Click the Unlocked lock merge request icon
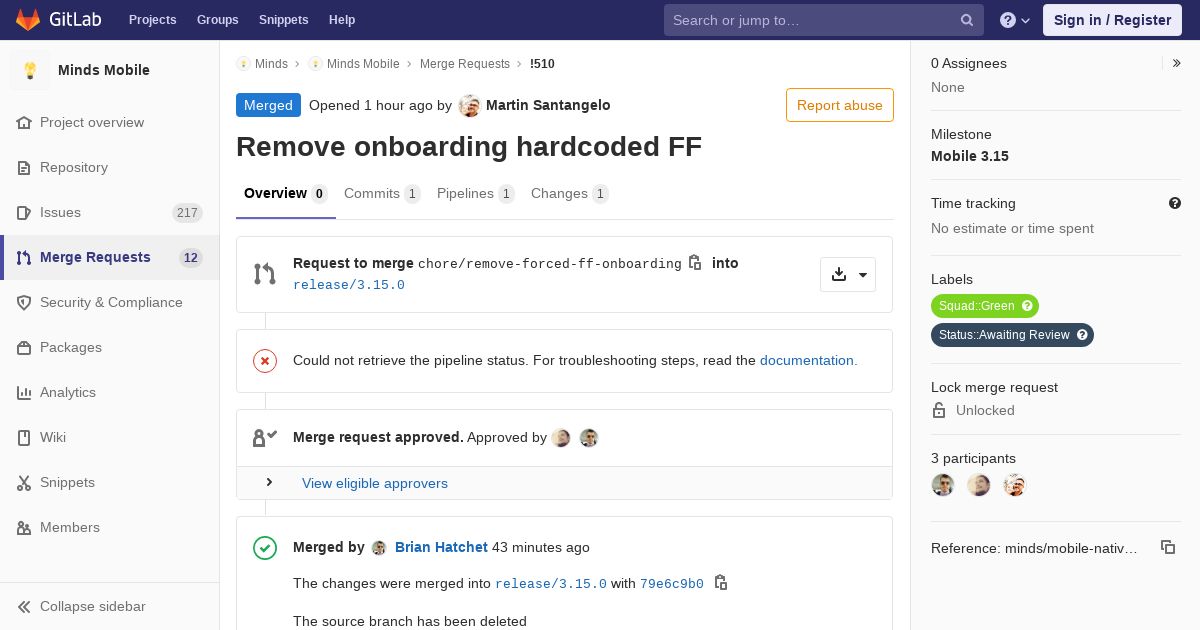The height and width of the screenshot is (630, 1200). [939, 410]
